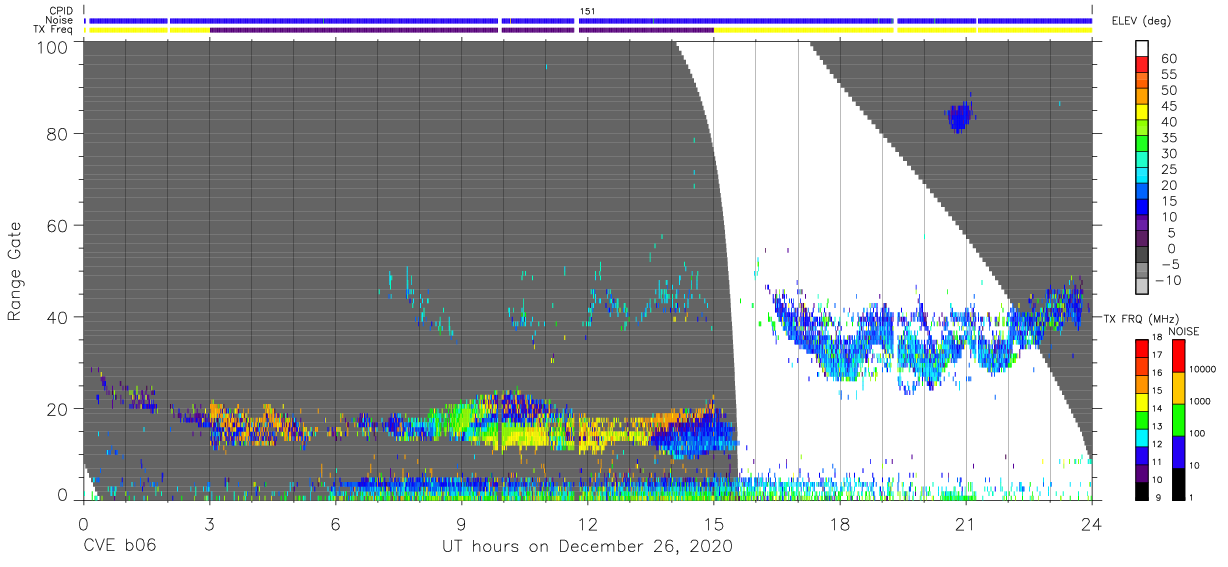Screen dimensions: 1228x567
Task: Click the y-axis tick label '20'
Action: 59,408
